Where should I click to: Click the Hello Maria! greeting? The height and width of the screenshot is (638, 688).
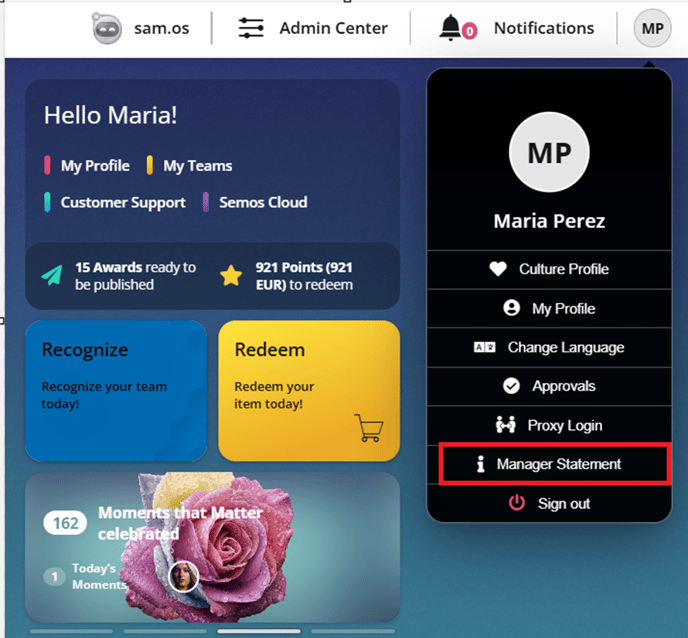point(111,115)
